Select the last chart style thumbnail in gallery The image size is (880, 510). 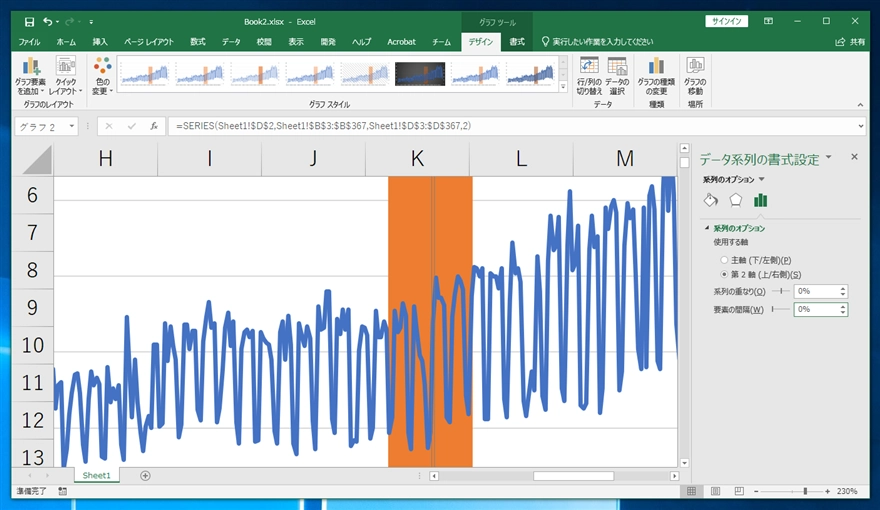(x=530, y=75)
